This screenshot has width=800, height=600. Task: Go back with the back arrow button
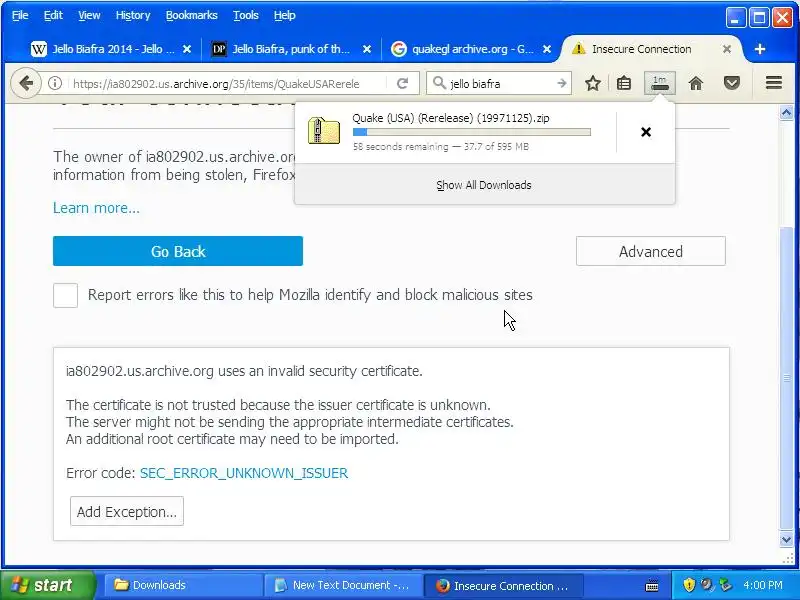(26, 83)
